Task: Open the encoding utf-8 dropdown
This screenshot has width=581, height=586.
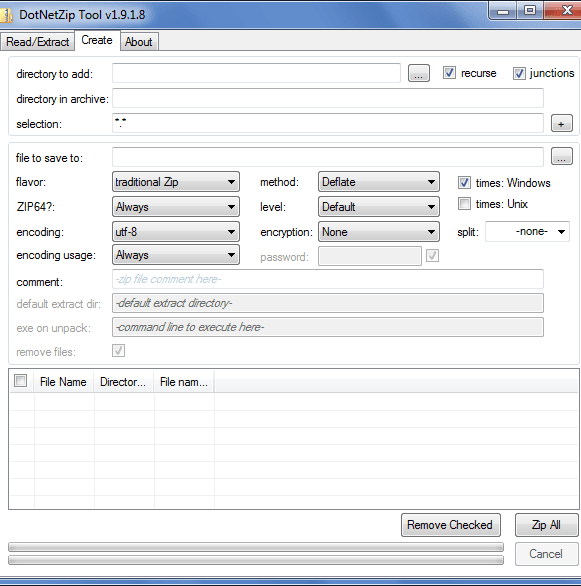Action: (176, 232)
